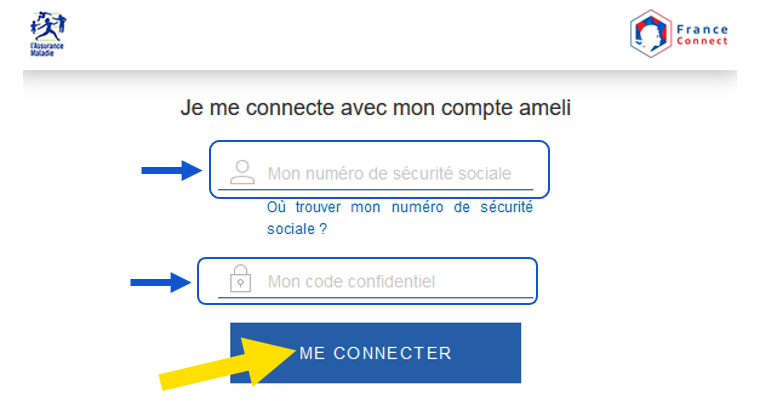Click the grey shadow bar under the header

(380, 80)
